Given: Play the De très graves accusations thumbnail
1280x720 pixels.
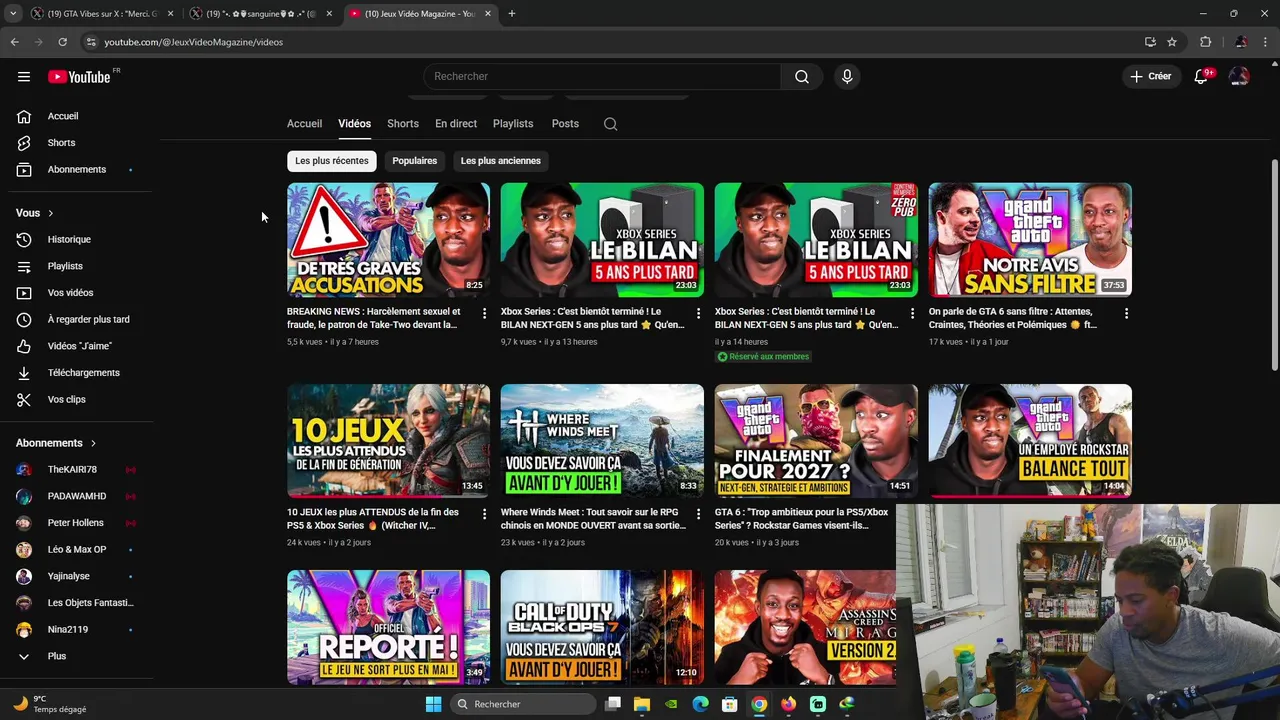Looking at the screenshot, I should click(388, 240).
